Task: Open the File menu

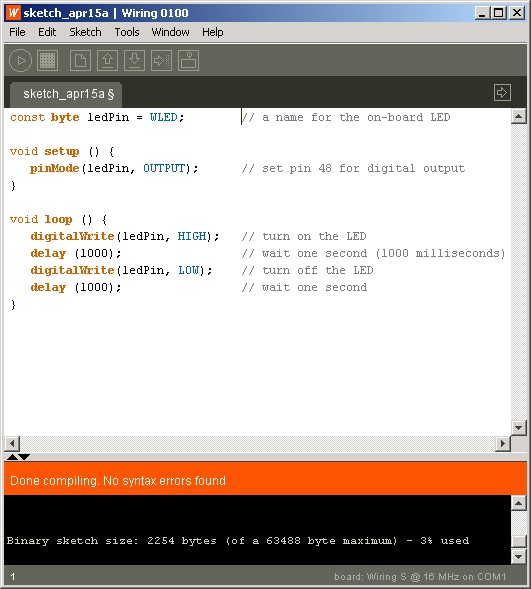Action: point(17,32)
